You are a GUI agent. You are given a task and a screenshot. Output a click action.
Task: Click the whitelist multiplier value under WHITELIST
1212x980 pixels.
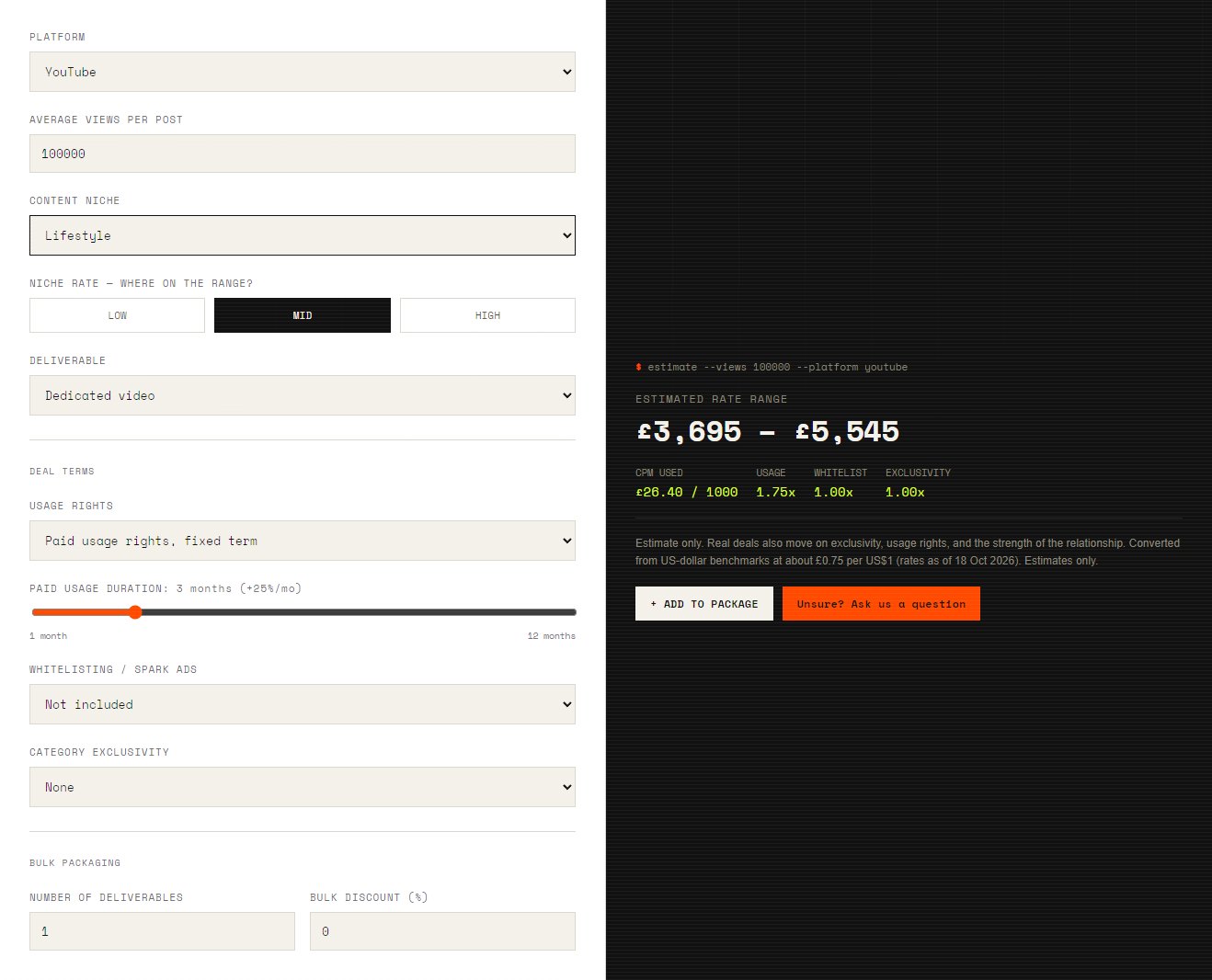(x=833, y=493)
